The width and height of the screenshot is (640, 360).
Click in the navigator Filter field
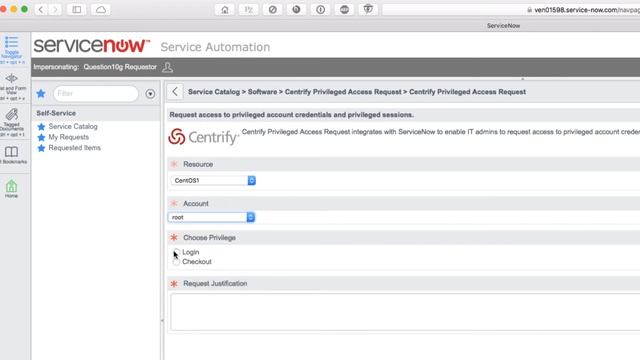96,93
